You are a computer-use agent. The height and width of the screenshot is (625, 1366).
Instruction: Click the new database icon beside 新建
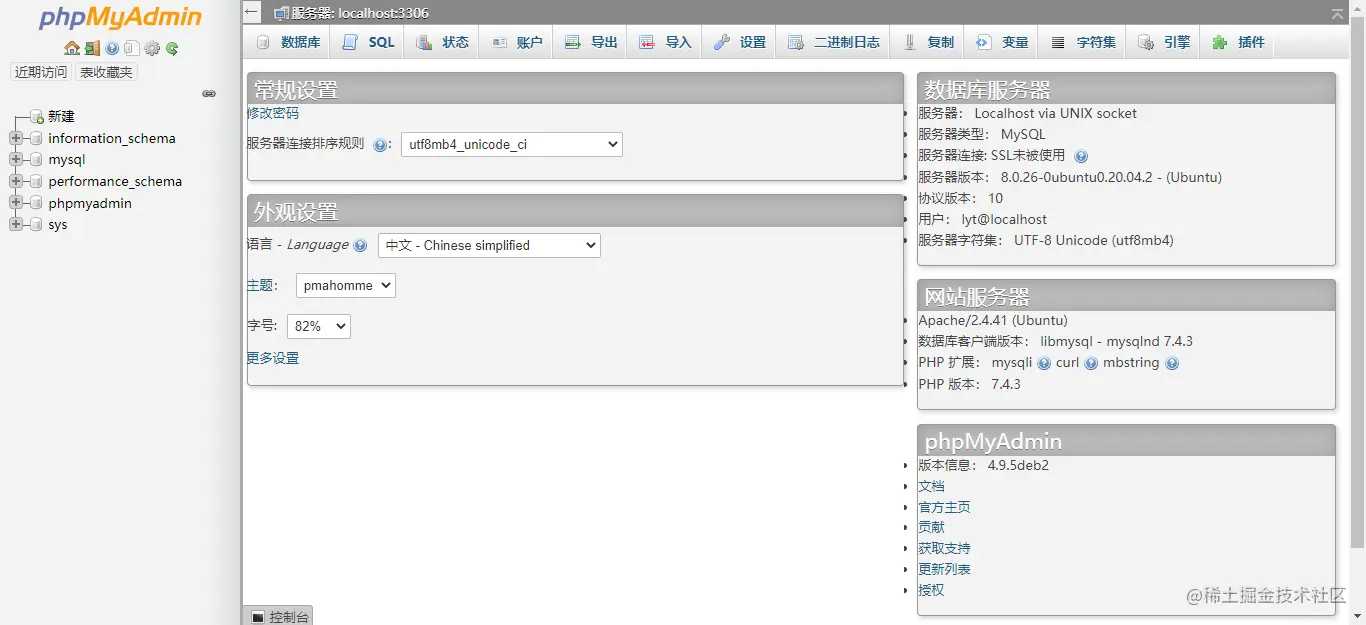(36, 117)
